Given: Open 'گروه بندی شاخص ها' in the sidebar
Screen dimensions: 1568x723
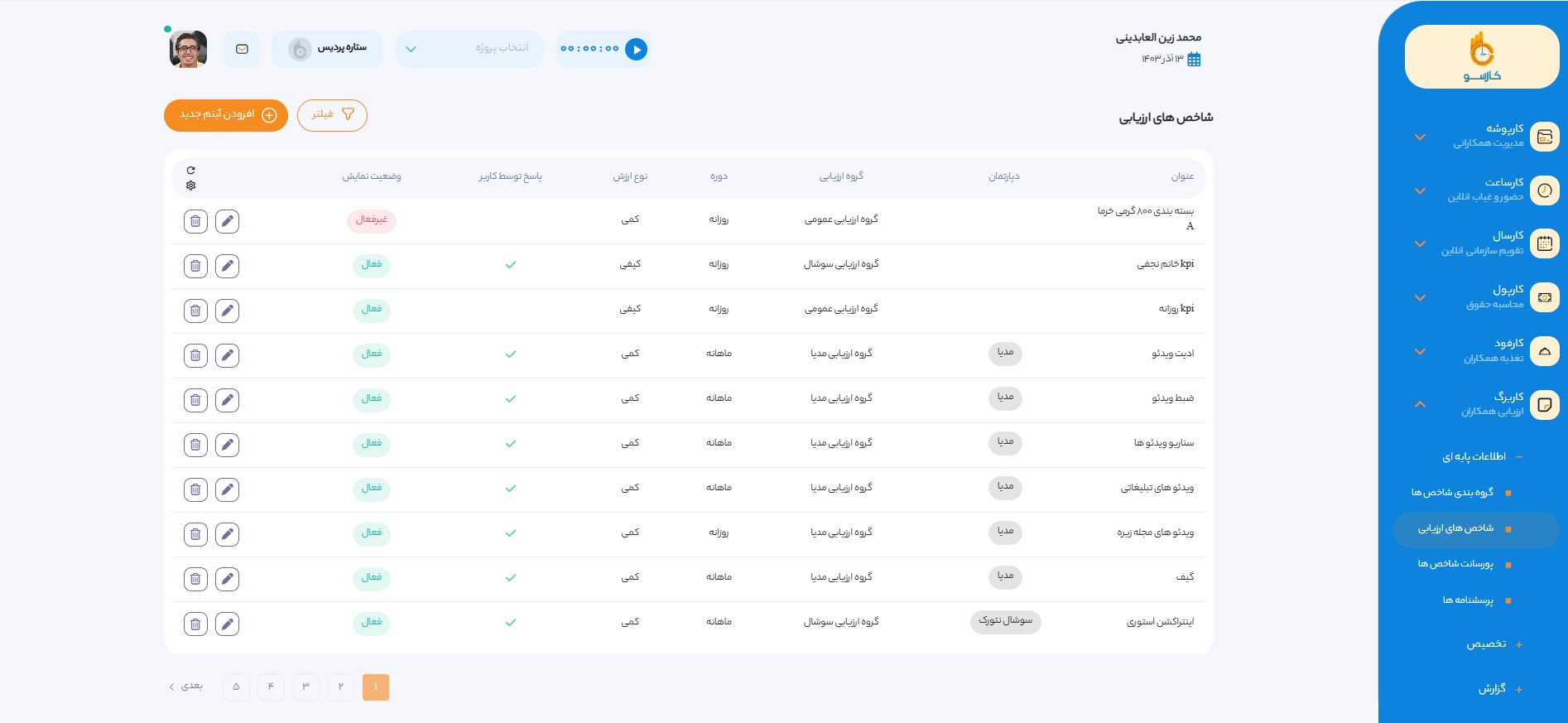Looking at the screenshot, I should point(1452,493).
